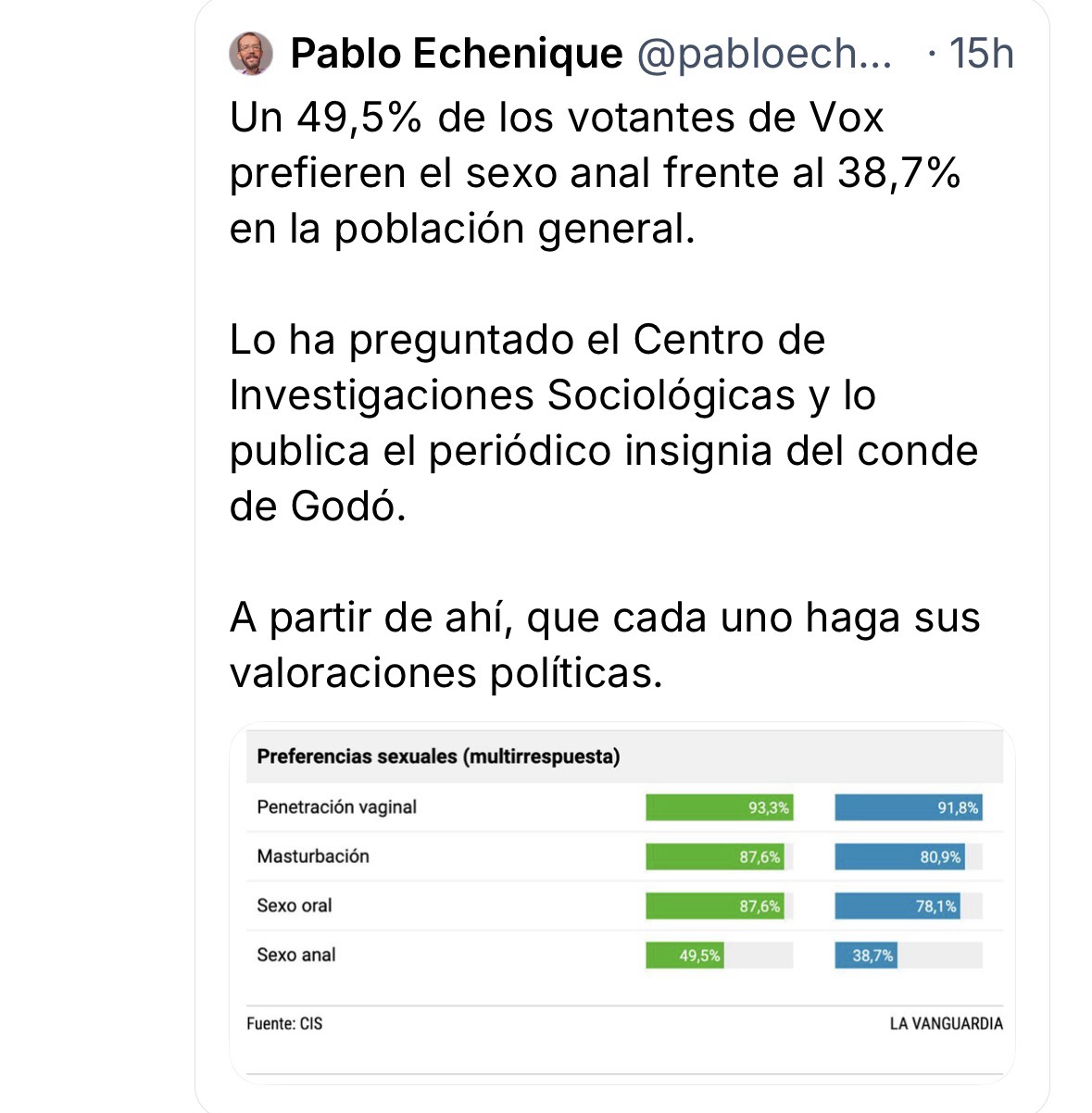Click the blue 38,7% bar

click(x=865, y=956)
